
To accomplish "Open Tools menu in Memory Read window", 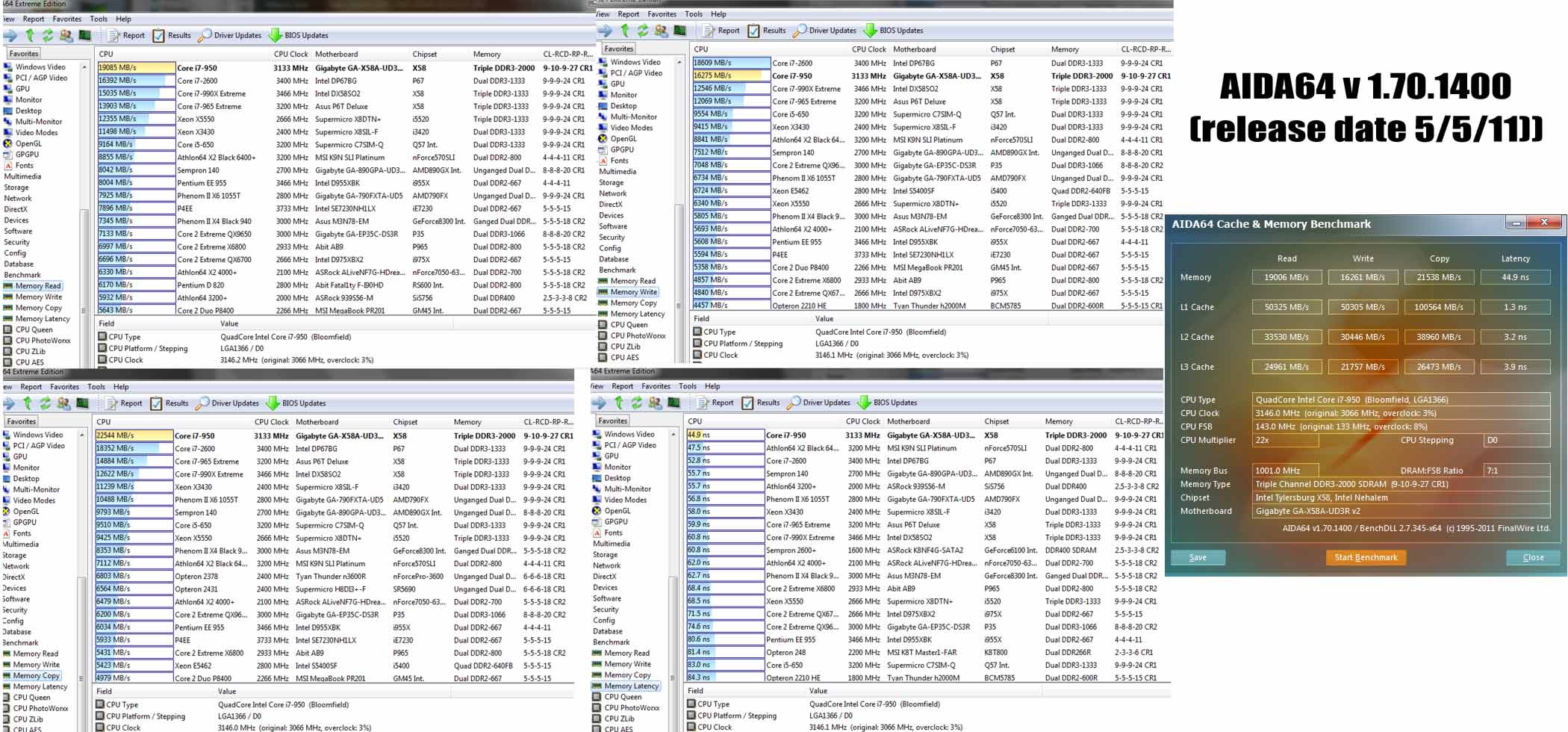I will (x=99, y=19).
